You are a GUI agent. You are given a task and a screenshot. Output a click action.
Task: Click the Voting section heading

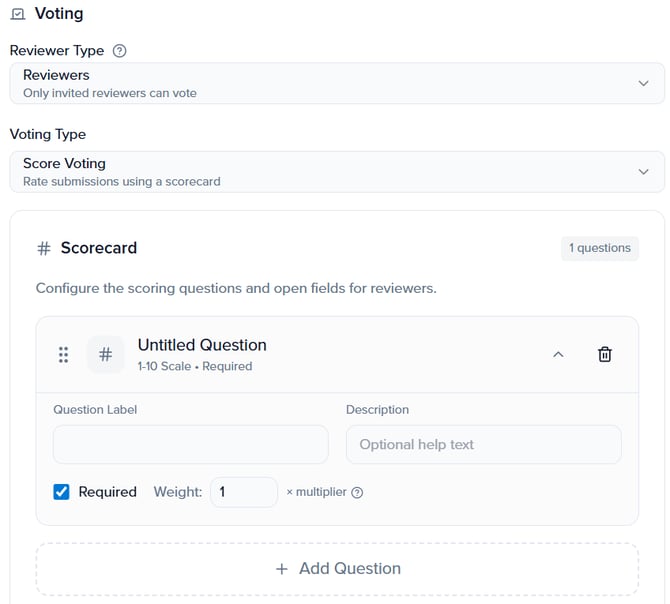(59, 14)
